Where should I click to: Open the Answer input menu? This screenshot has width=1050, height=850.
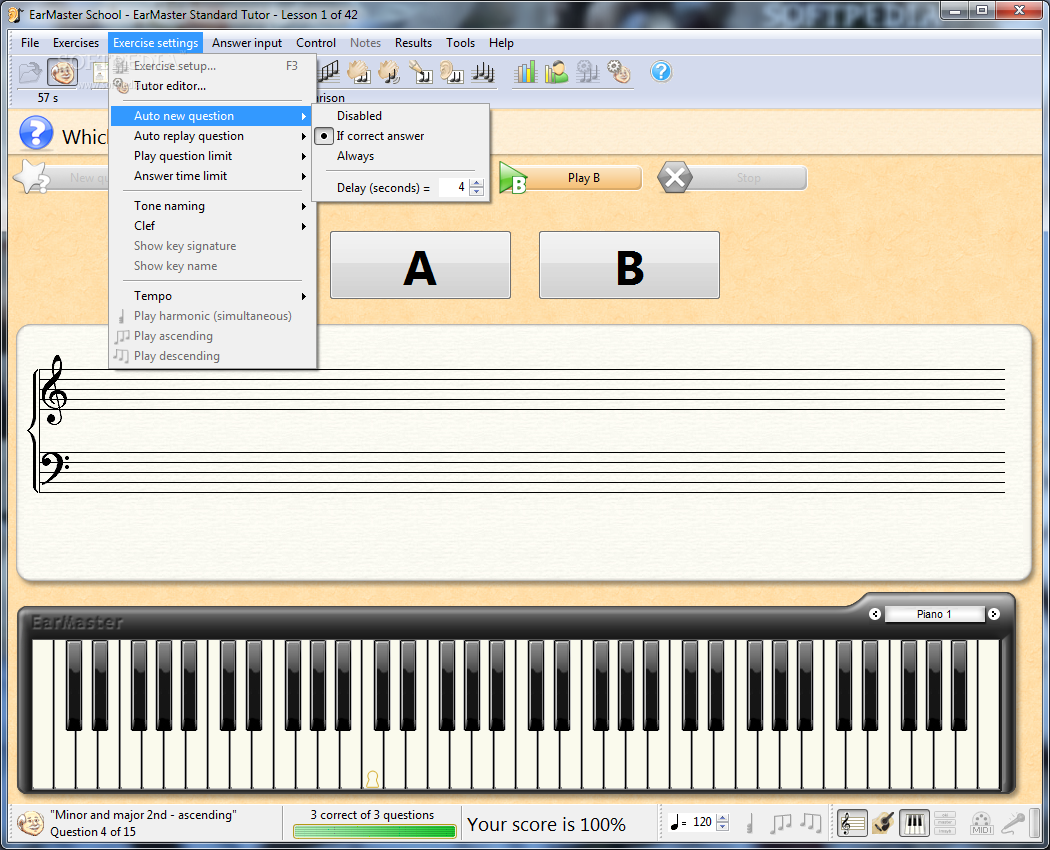point(247,43)
